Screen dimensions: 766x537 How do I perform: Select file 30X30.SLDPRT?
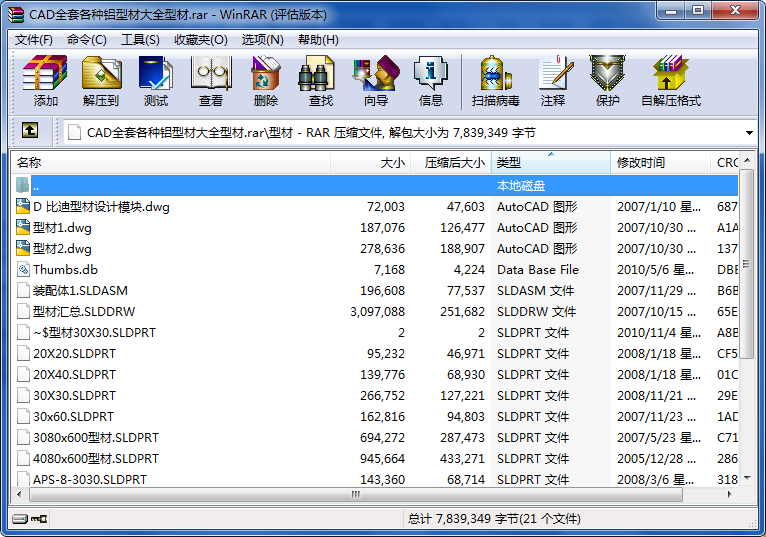[x=74, y=396]
